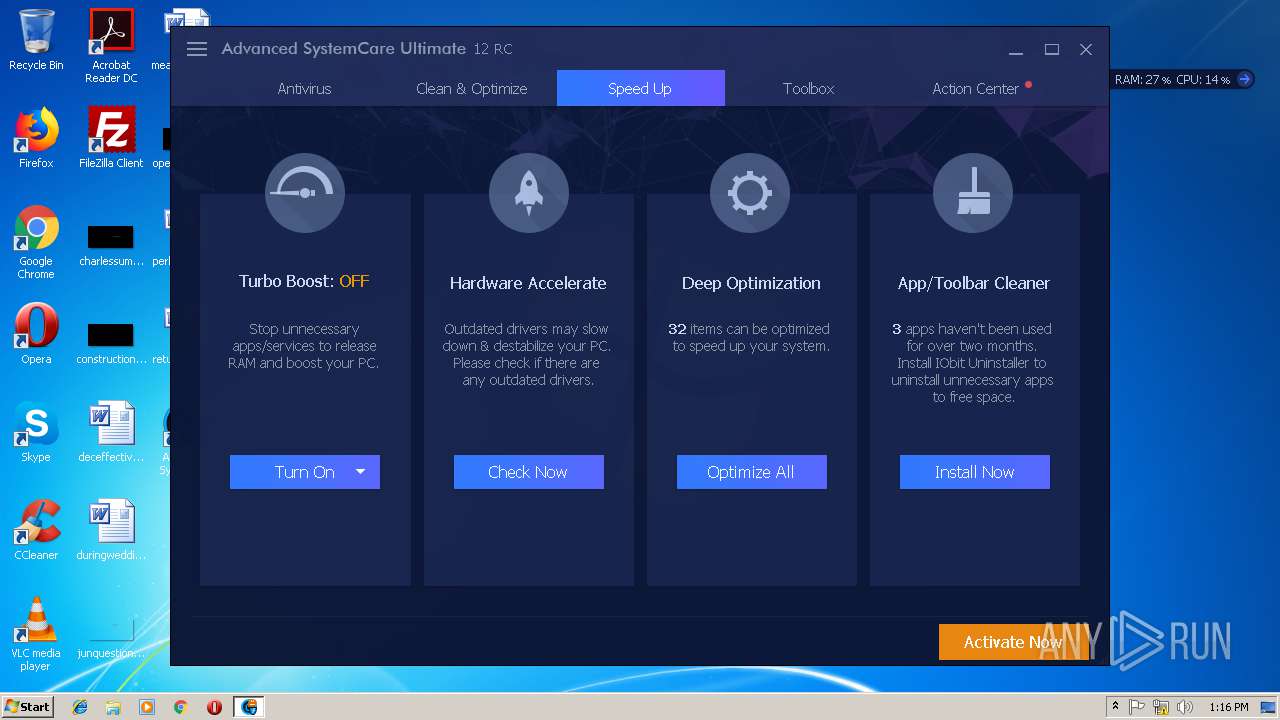Click the Deep Optimization heading

(751, 283)
